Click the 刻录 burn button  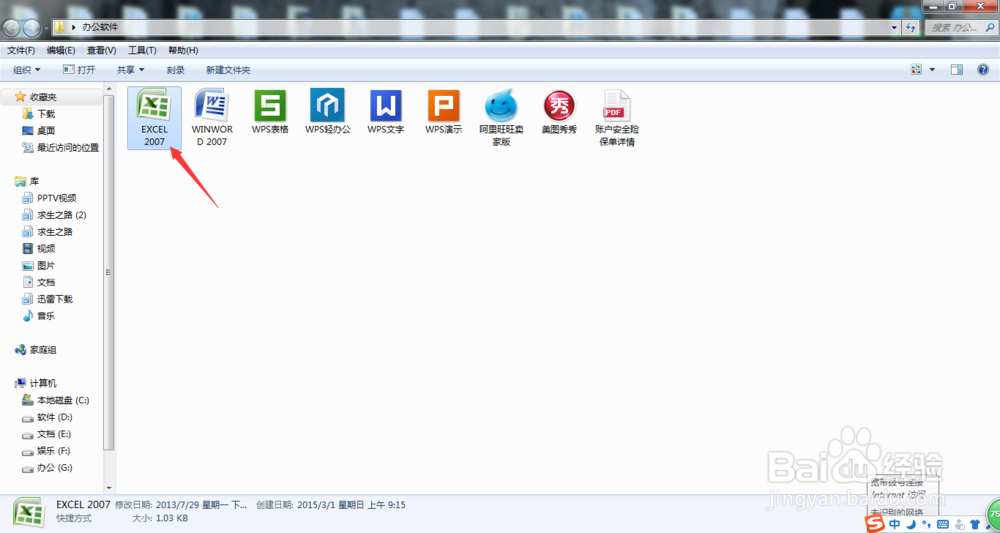(176, 69)
